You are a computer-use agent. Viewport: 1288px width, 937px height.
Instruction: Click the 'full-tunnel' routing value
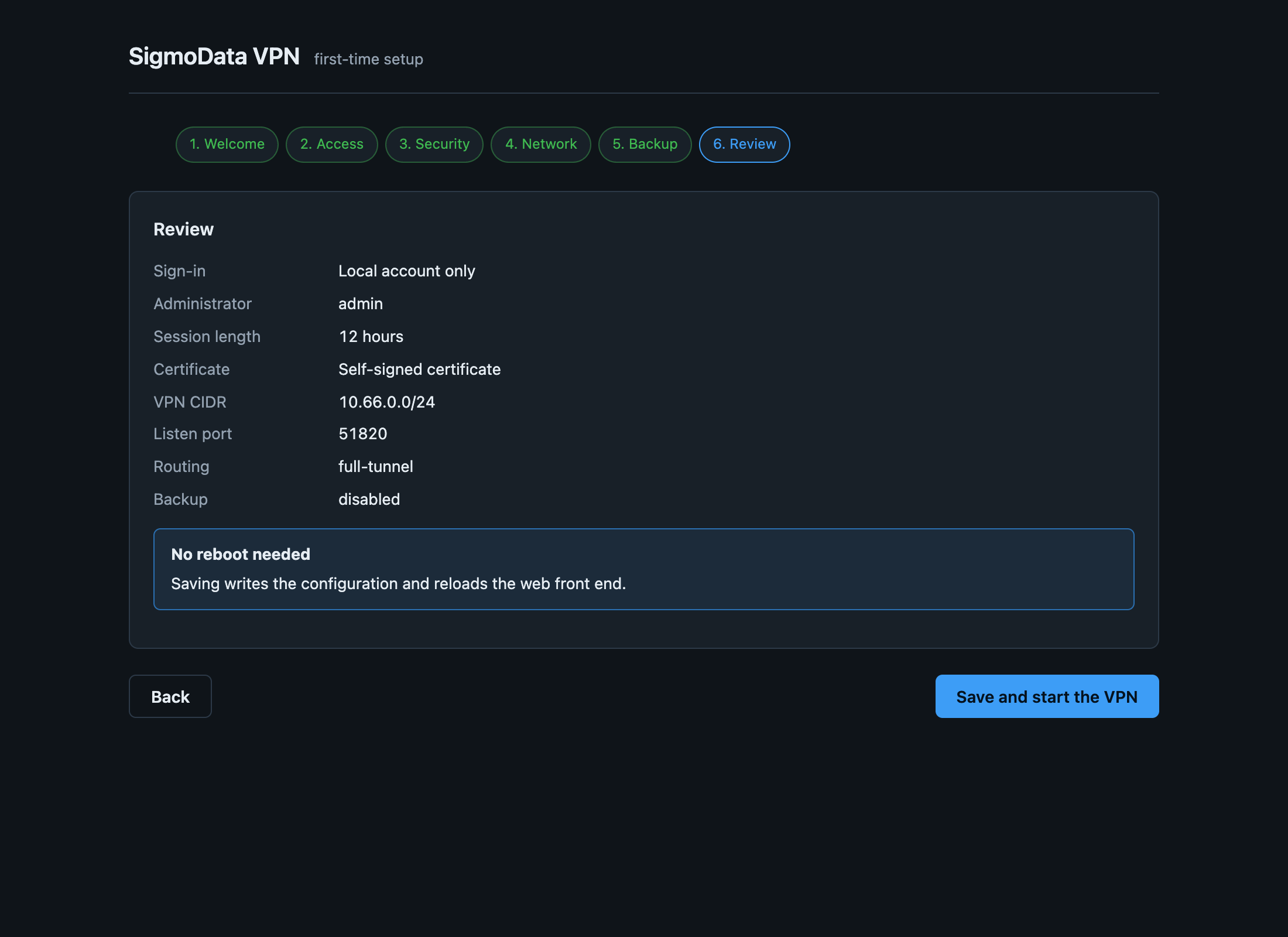pos(376,467)
